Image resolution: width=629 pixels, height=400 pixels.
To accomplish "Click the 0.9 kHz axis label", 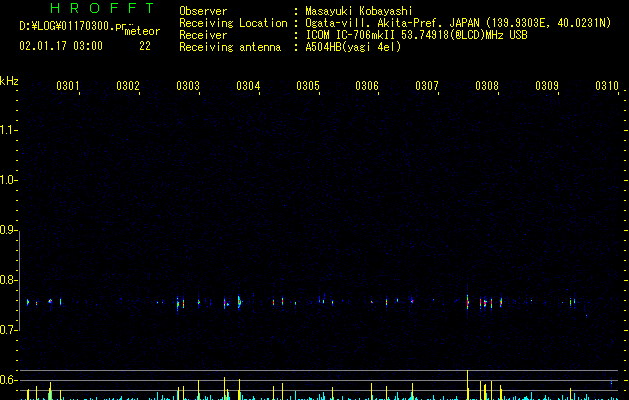I will 8,230.
